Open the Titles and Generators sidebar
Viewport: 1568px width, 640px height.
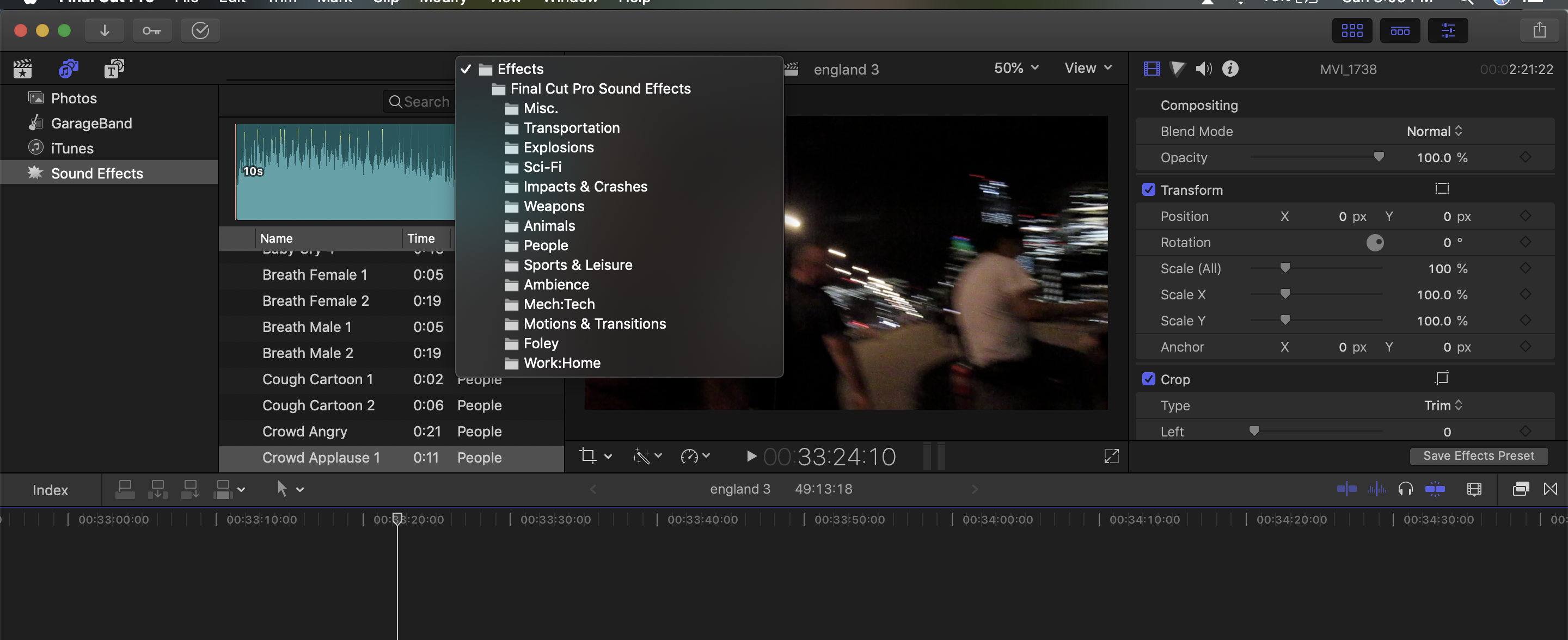[113, 69]
